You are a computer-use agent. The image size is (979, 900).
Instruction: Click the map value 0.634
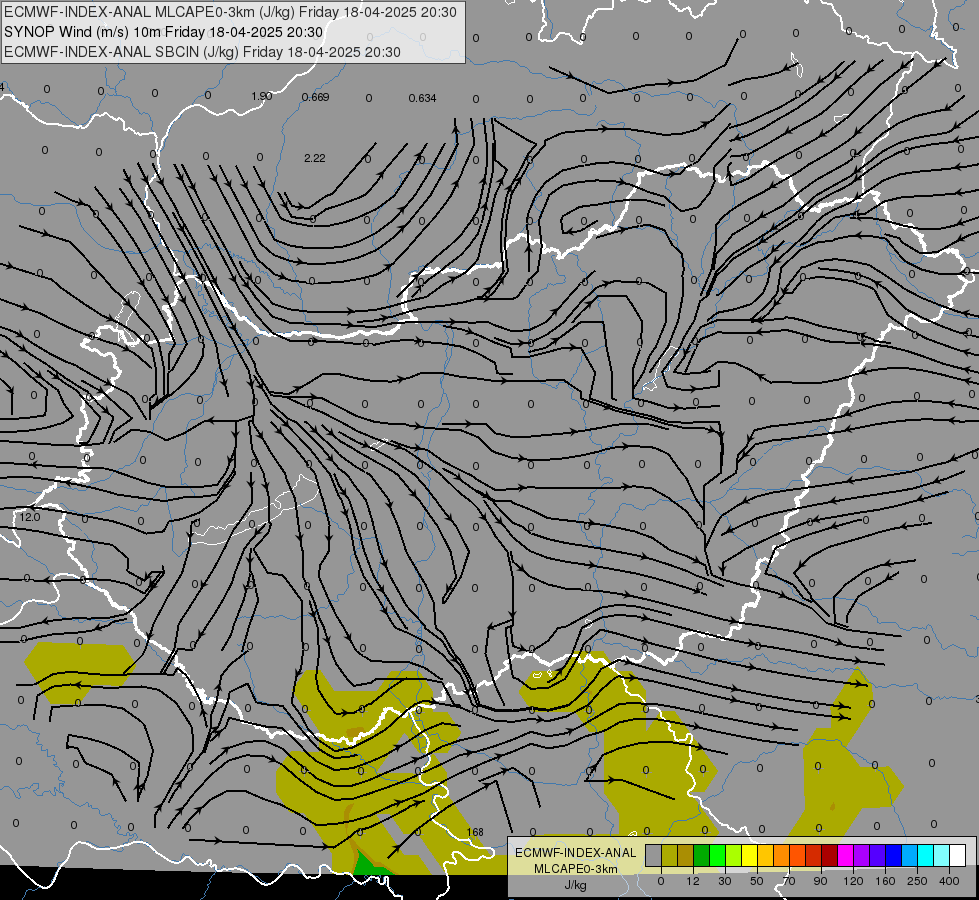point(423,98)
